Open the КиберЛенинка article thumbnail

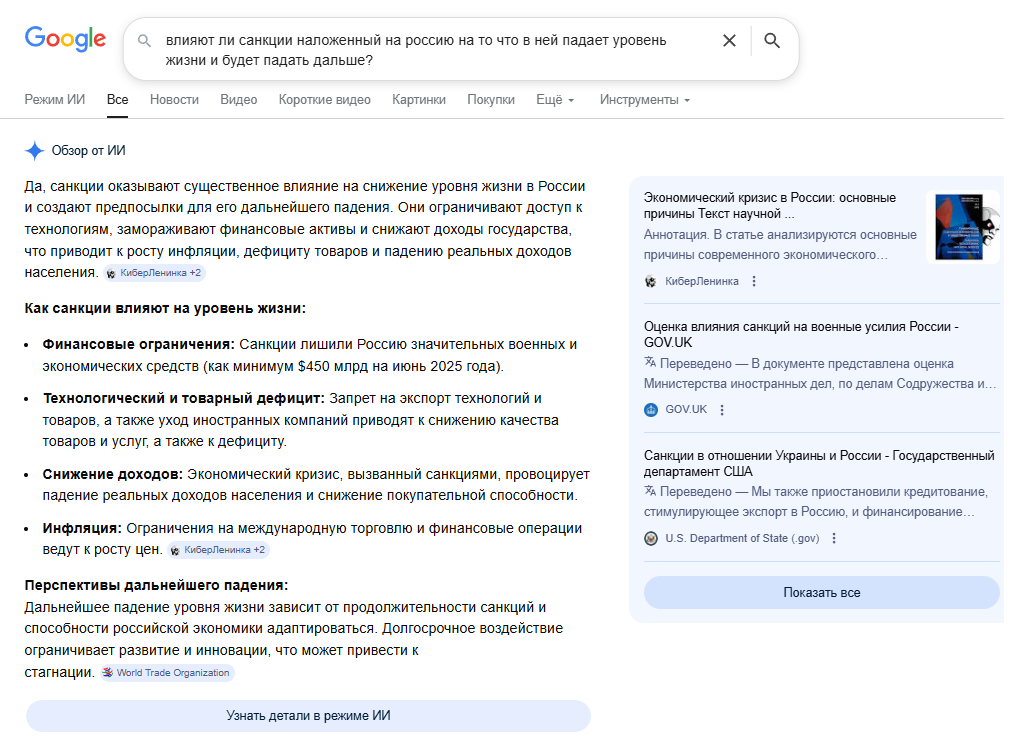[x=962, y=227]
